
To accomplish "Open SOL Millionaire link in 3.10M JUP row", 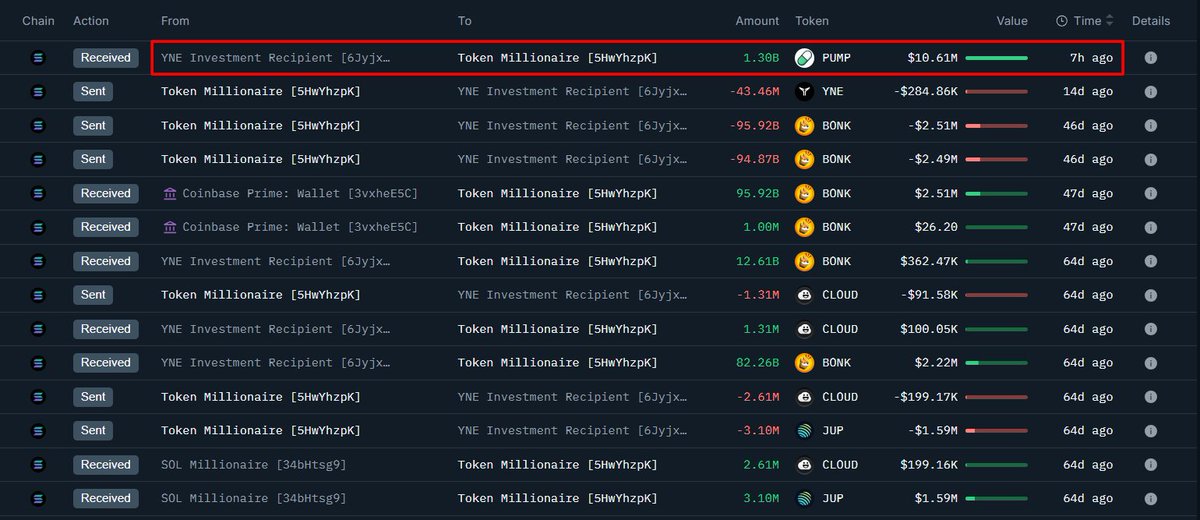I will (x=254, y=498).
